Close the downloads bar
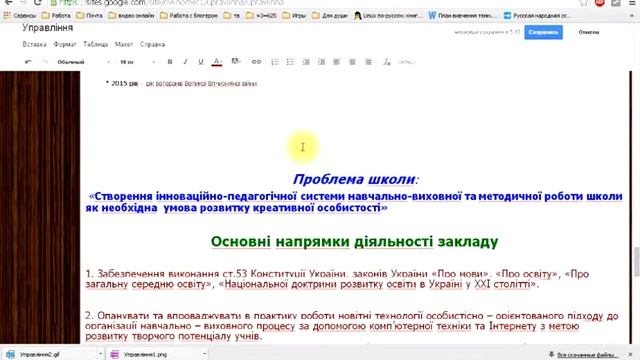The width and height of the screenshot is (640, 360). click(631, 354)
